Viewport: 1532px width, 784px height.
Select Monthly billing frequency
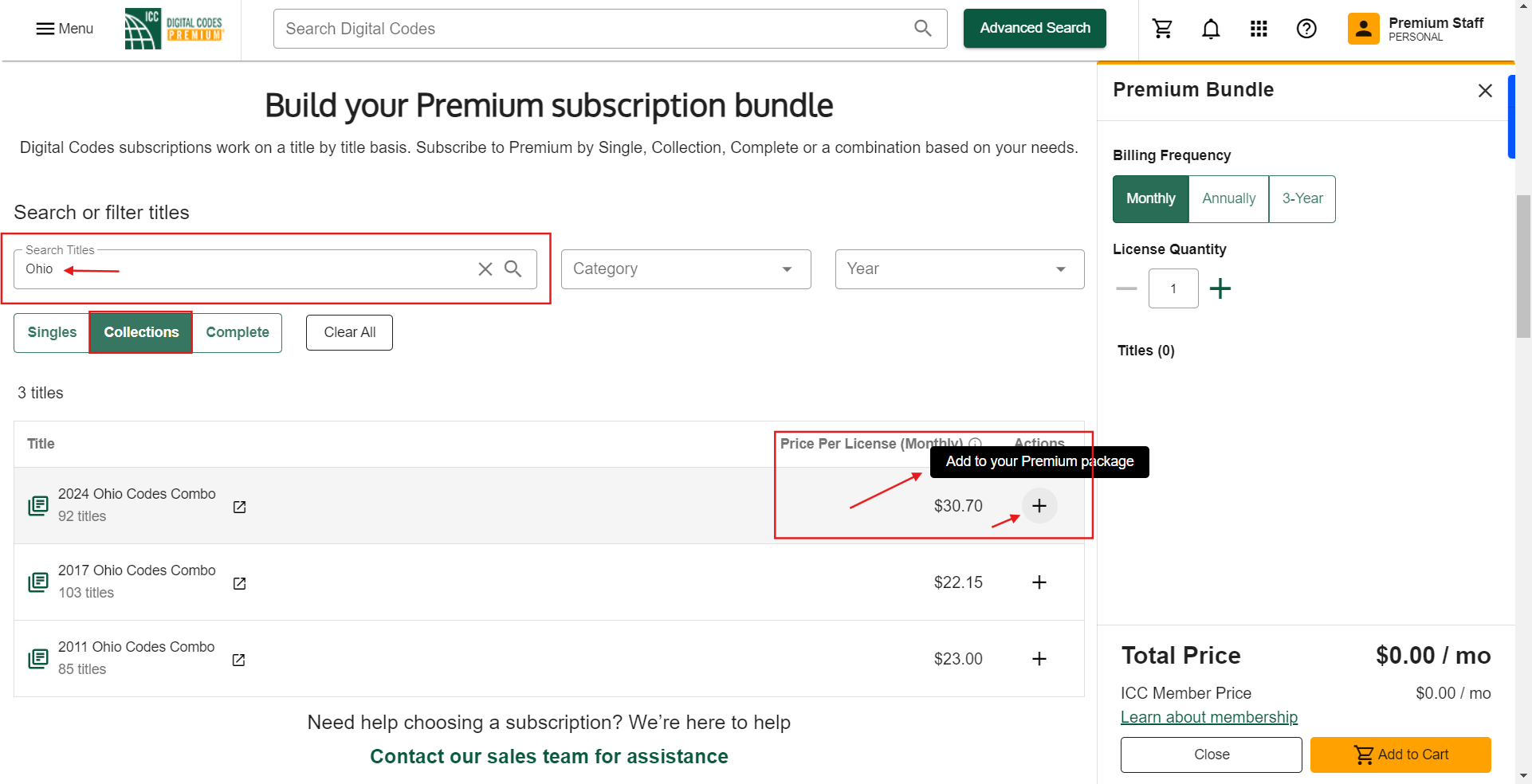(1150, 199)
